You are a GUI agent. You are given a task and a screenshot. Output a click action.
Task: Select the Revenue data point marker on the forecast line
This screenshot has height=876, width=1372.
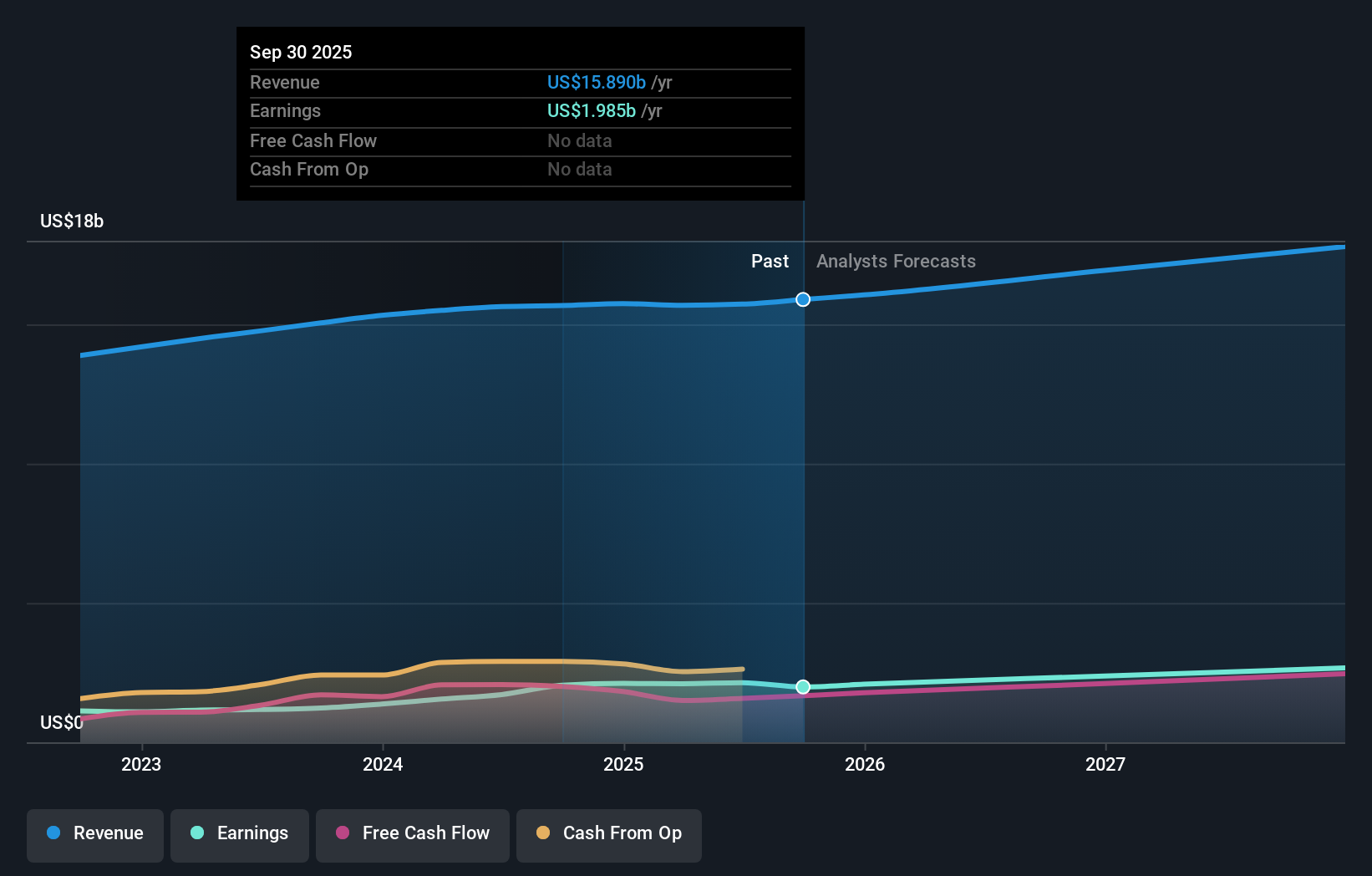[x=802, y=299]
